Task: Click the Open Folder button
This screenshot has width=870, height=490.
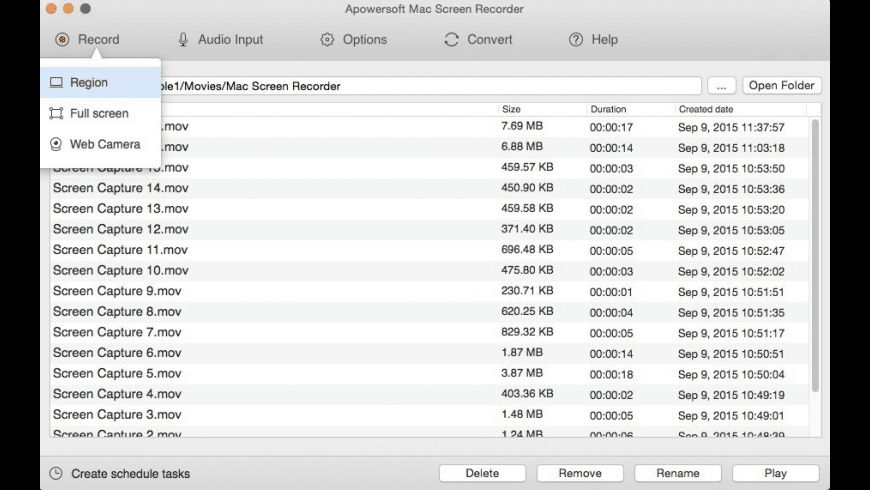Action: click(782, 85)
